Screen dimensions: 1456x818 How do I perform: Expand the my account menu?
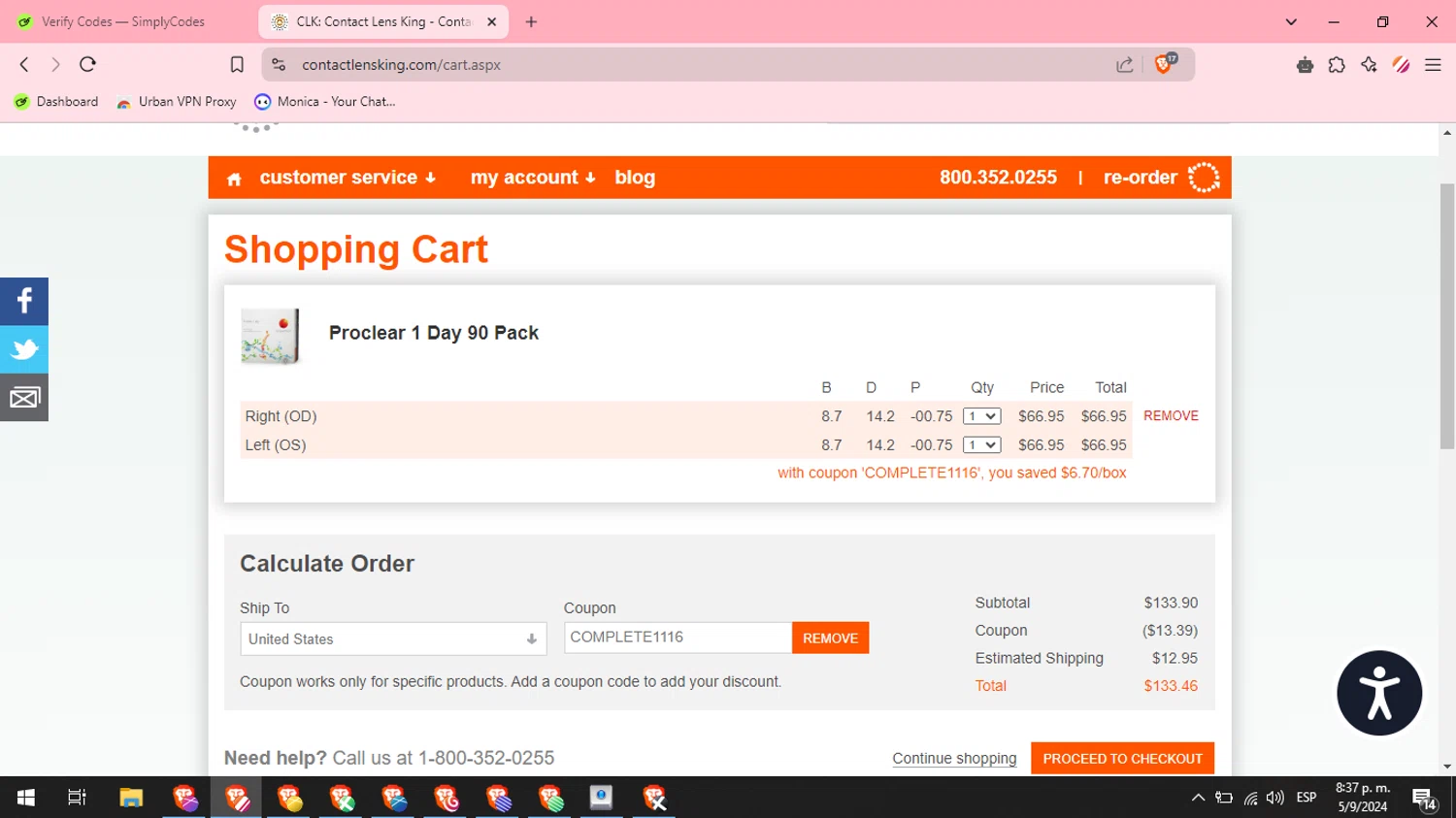533,178
